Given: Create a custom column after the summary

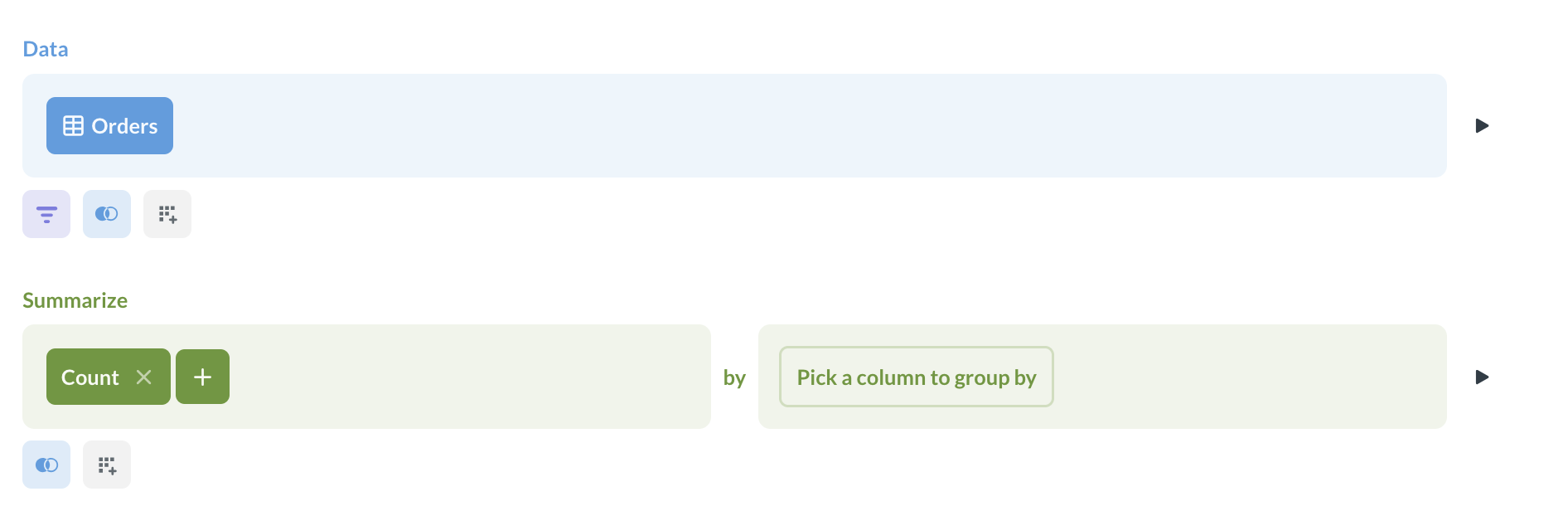Looking at the screenshot, I should point(106,465).
